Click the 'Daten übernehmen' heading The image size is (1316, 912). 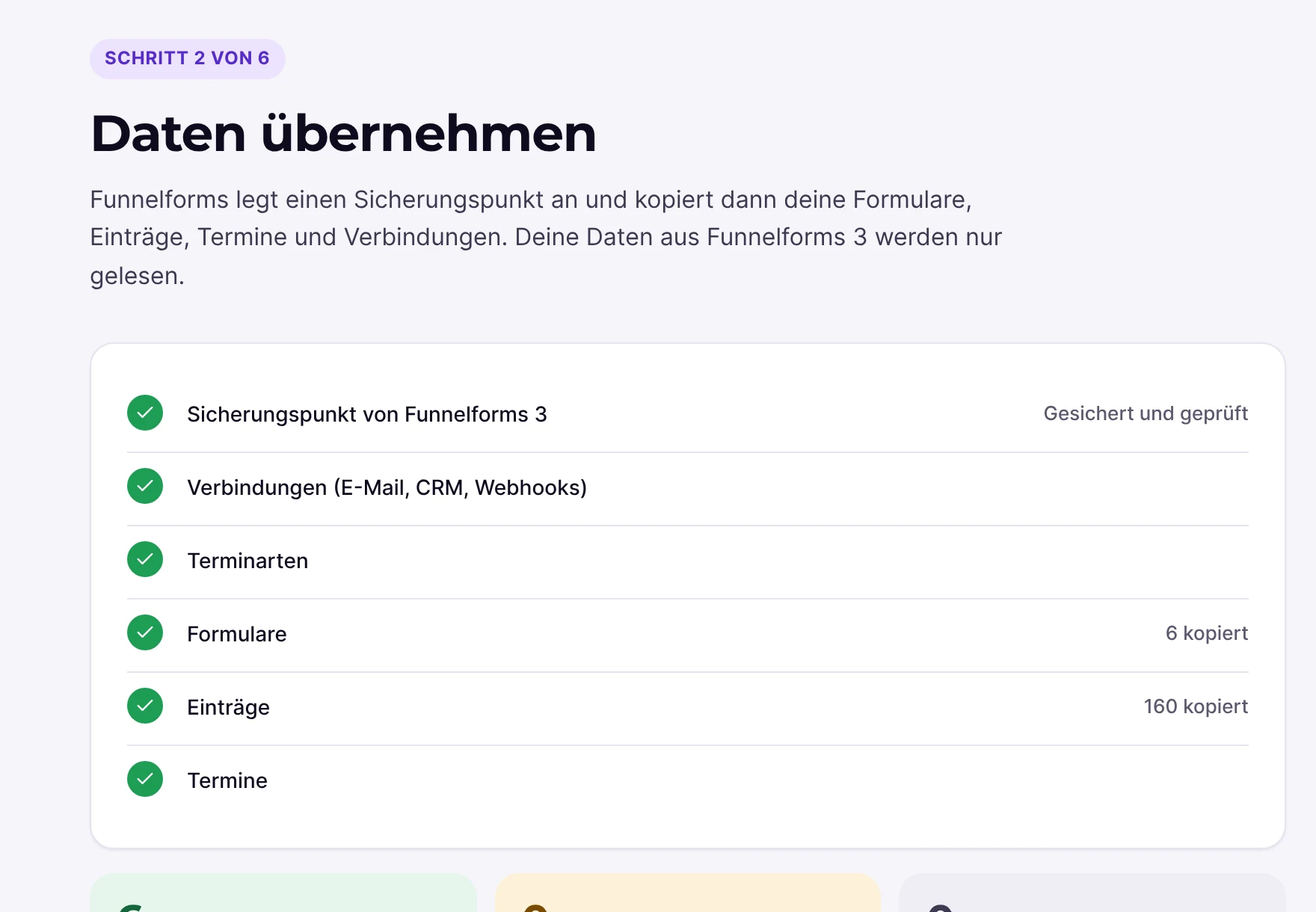343,134
